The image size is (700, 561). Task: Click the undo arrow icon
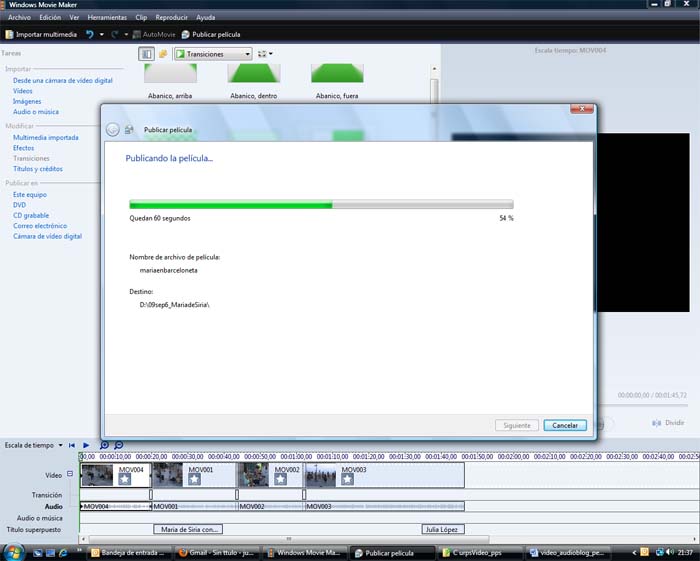(x=90, y=34)
